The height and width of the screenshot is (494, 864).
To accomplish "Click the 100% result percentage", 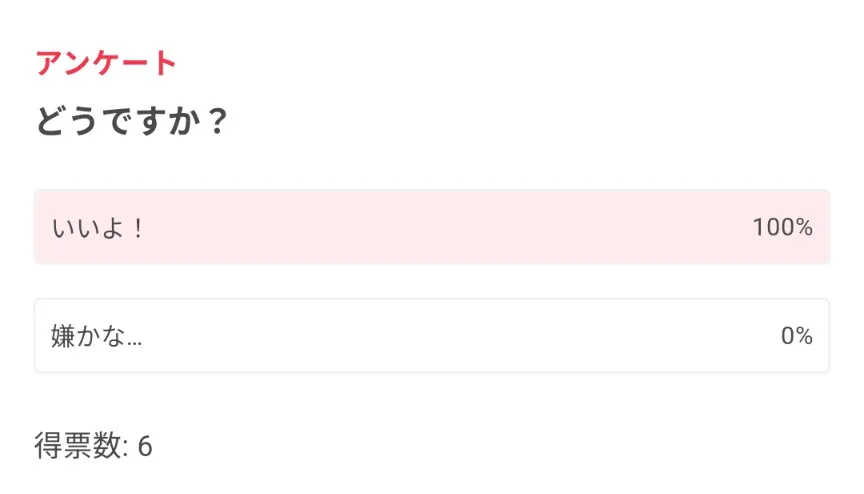I will click(782, 227).
